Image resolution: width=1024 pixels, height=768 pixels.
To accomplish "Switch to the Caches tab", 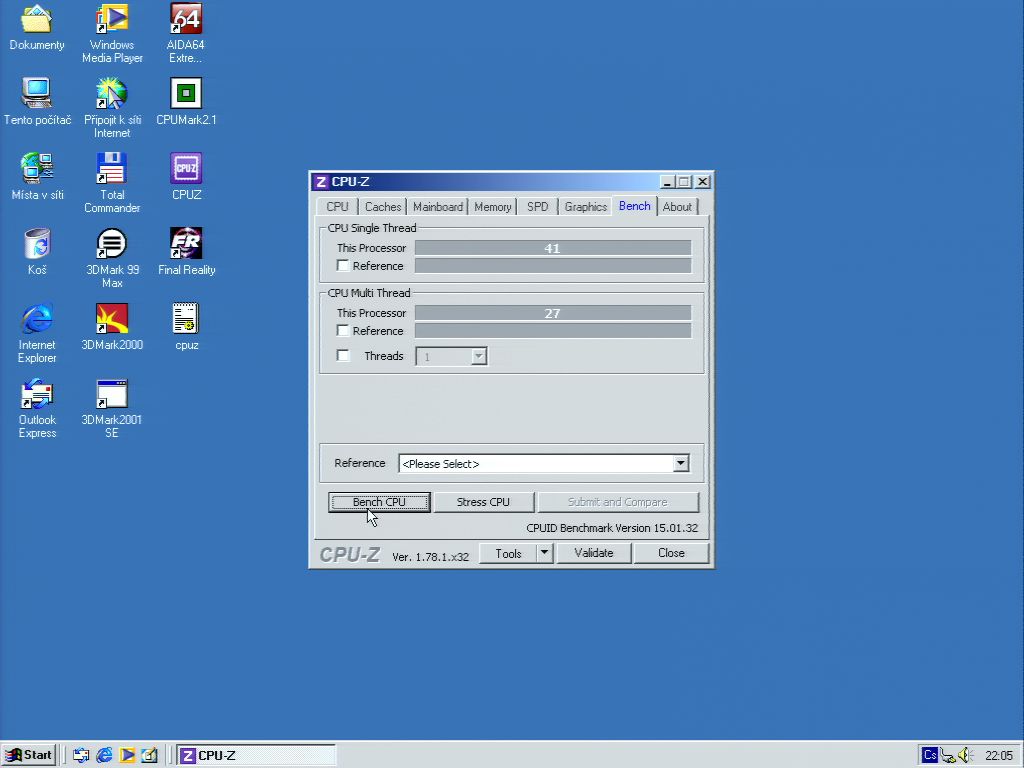I will (x=383, y=207).
